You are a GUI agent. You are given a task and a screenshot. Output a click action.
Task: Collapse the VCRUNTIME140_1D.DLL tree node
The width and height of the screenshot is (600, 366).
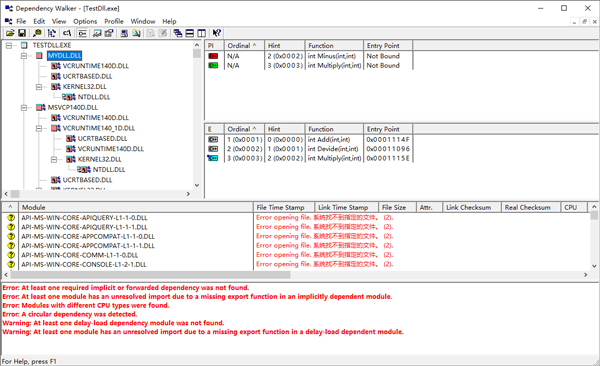(39, 128)
